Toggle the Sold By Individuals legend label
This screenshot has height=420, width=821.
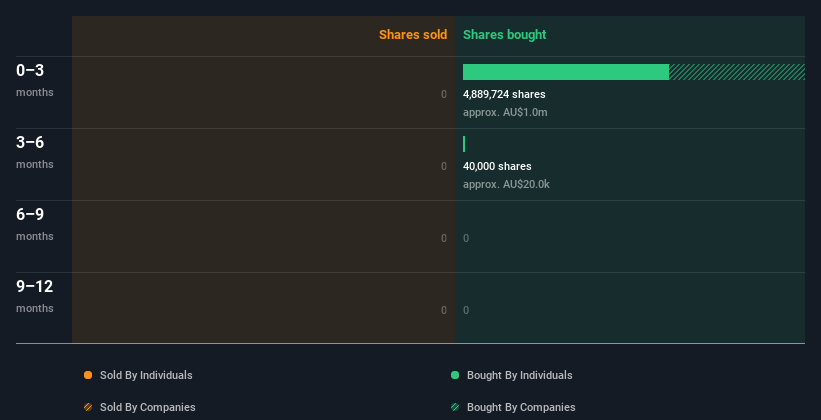pos(146,375)
